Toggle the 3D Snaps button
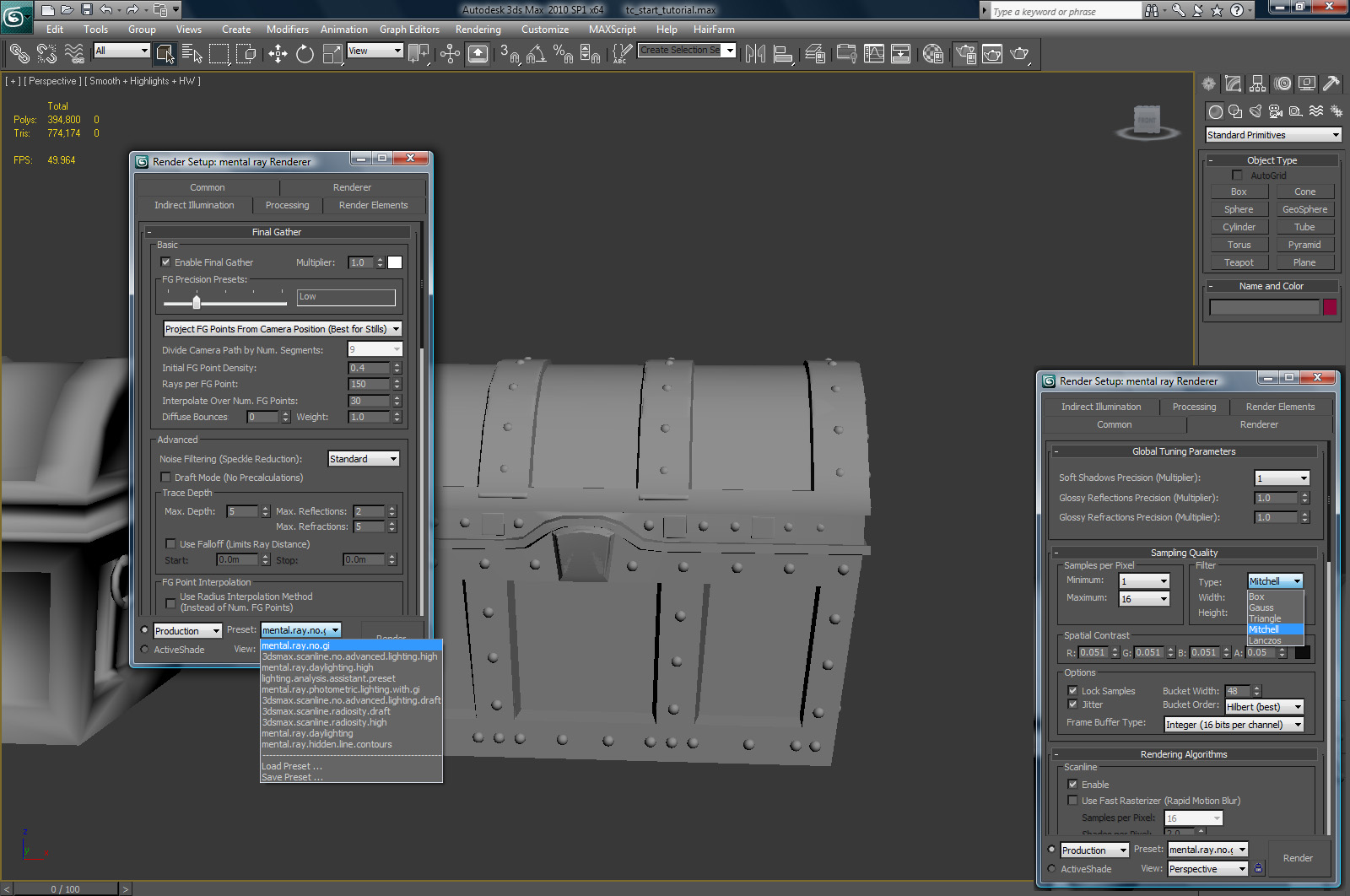The width and height of the screenshot is (1350, 896). click(x=509, y=54)
